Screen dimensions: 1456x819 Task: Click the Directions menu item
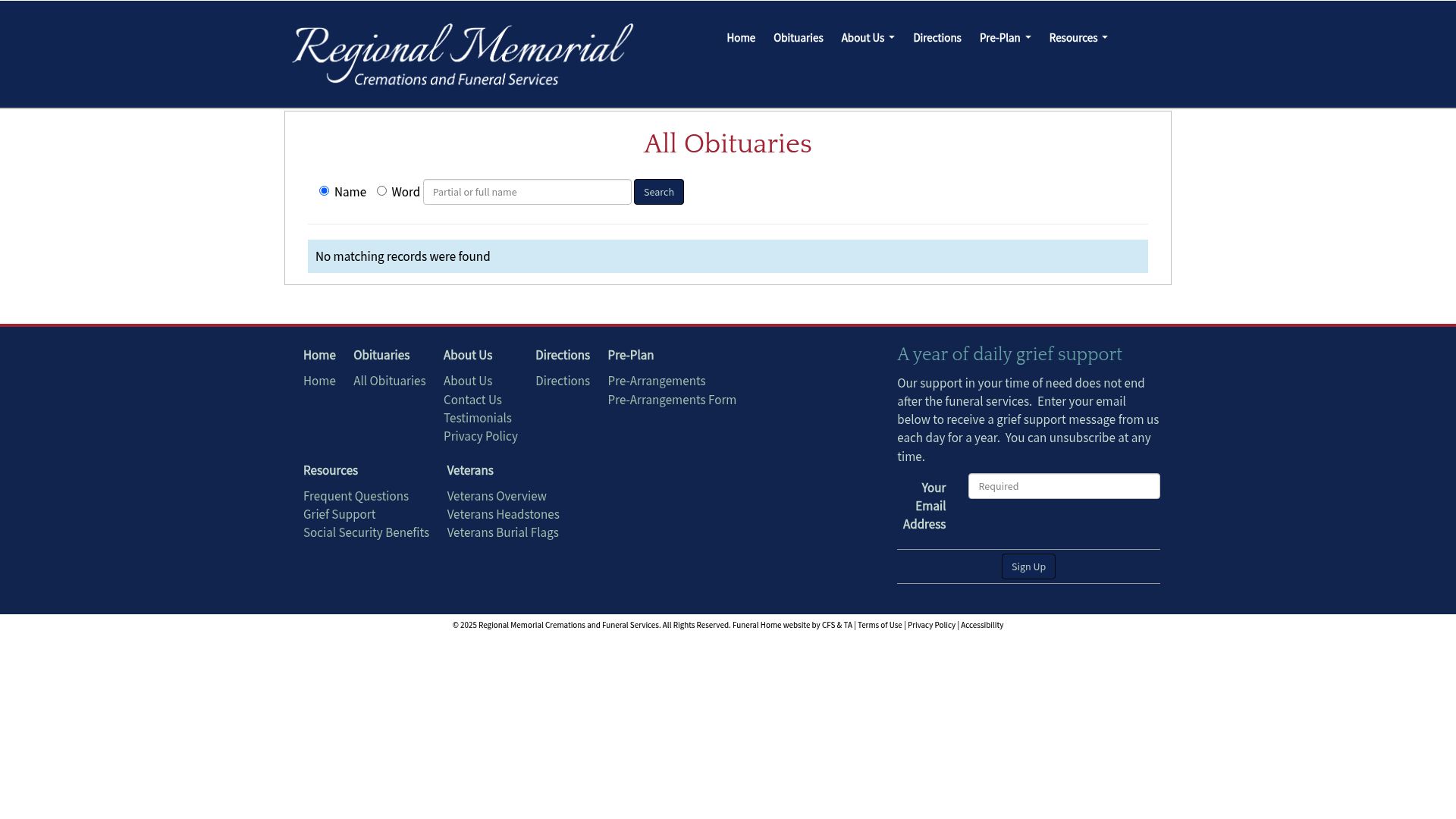coord(937,37)
